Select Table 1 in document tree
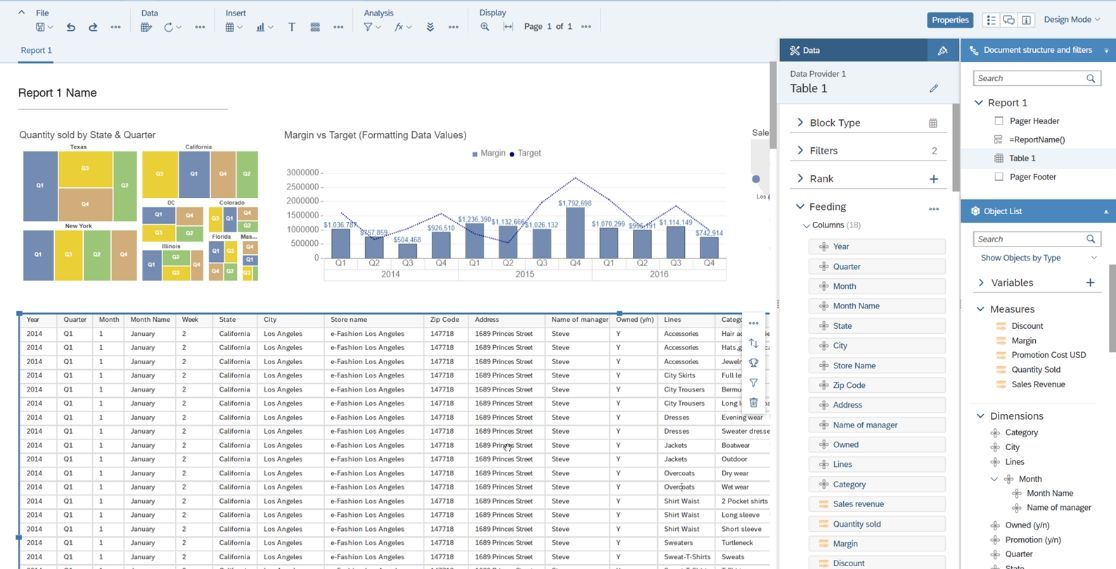Image resolution: width=1116 pixels, height=569 pixels. (1023, 158)
